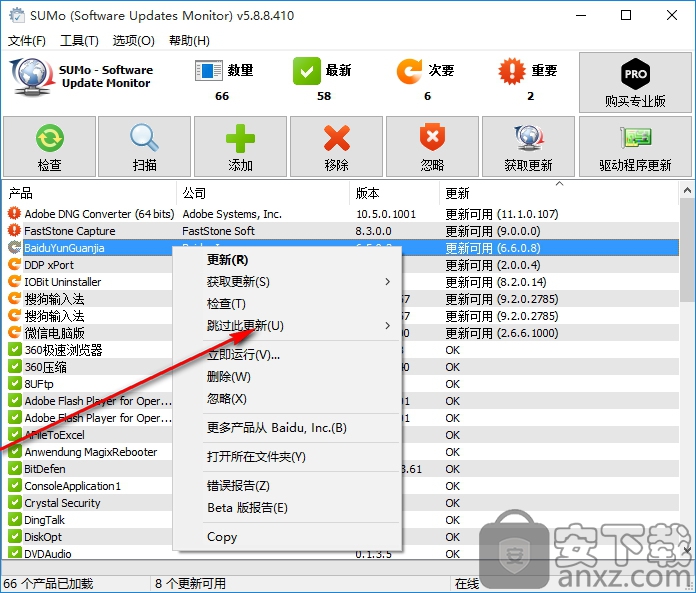Click the 版本 column header to sort
This screenshot has width=696, height=593.
[395, 193]
